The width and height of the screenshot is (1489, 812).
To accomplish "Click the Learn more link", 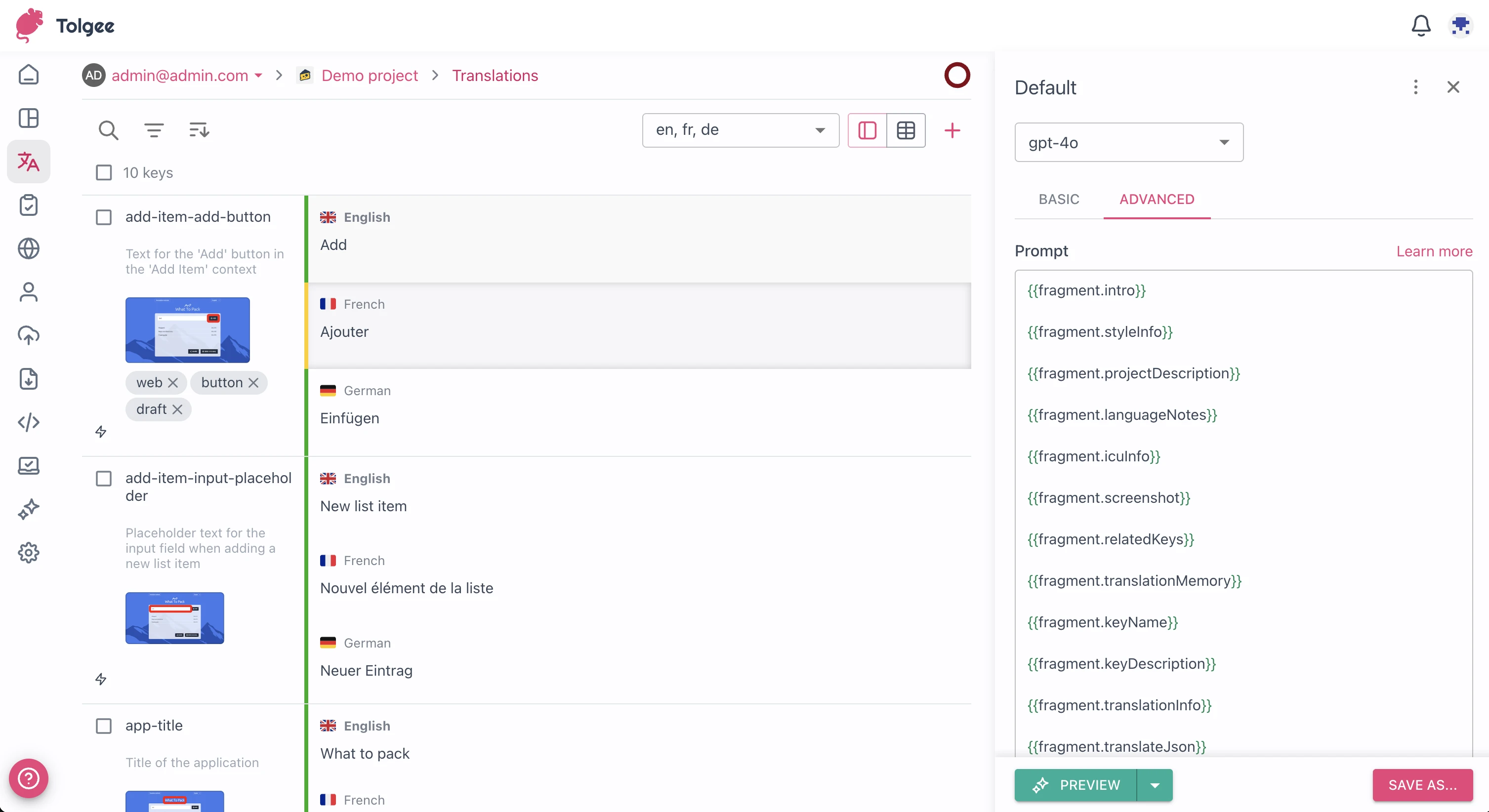I will point(1434,251).
